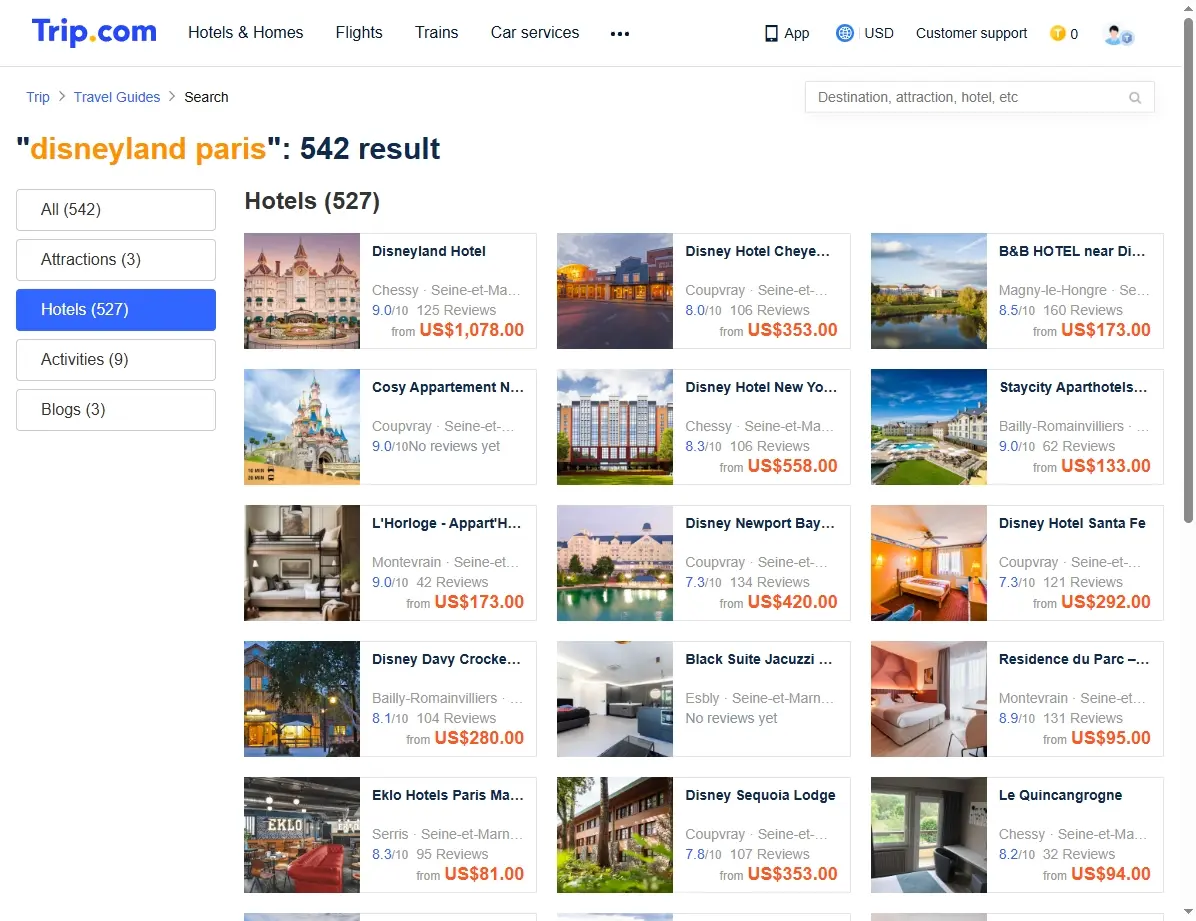Click the globe language icon

pyautogui.click(x=844, y=34)
